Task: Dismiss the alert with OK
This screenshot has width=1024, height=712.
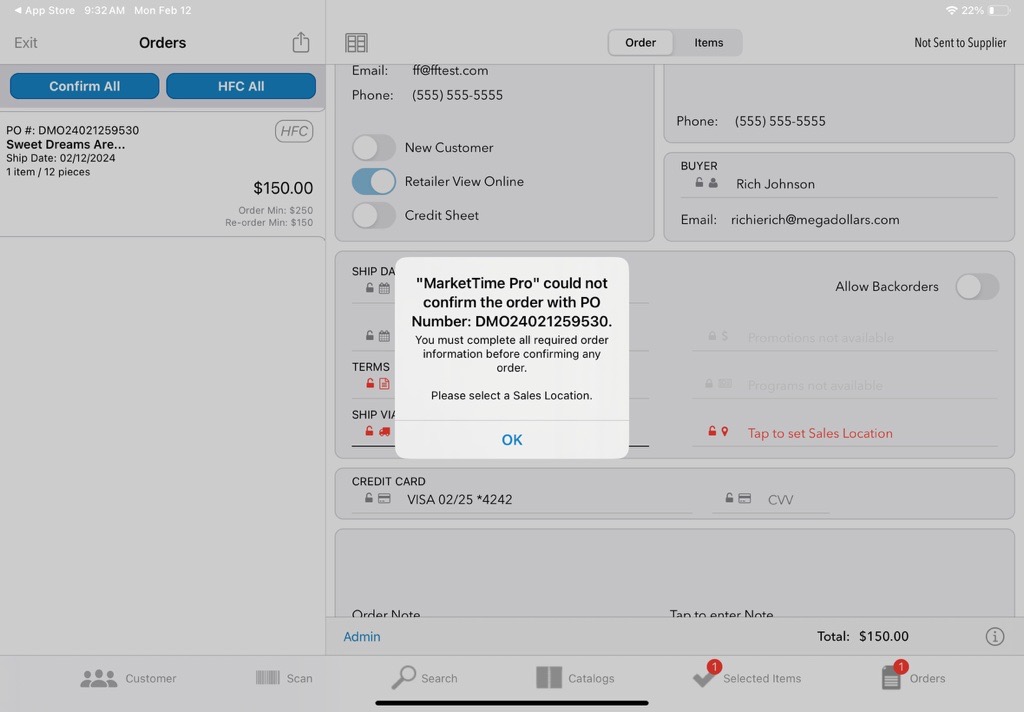Action: pos(511,440)
